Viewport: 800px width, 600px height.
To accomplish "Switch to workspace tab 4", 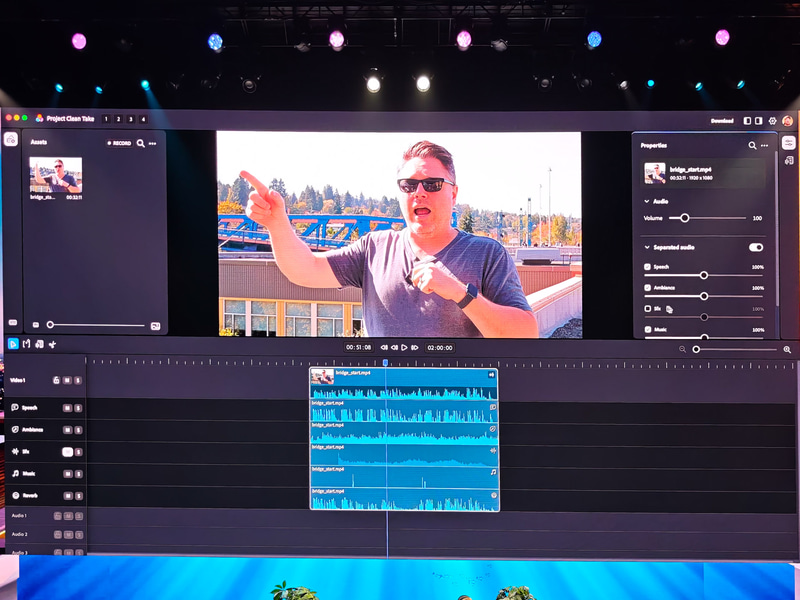I will [x=143, y=119].
